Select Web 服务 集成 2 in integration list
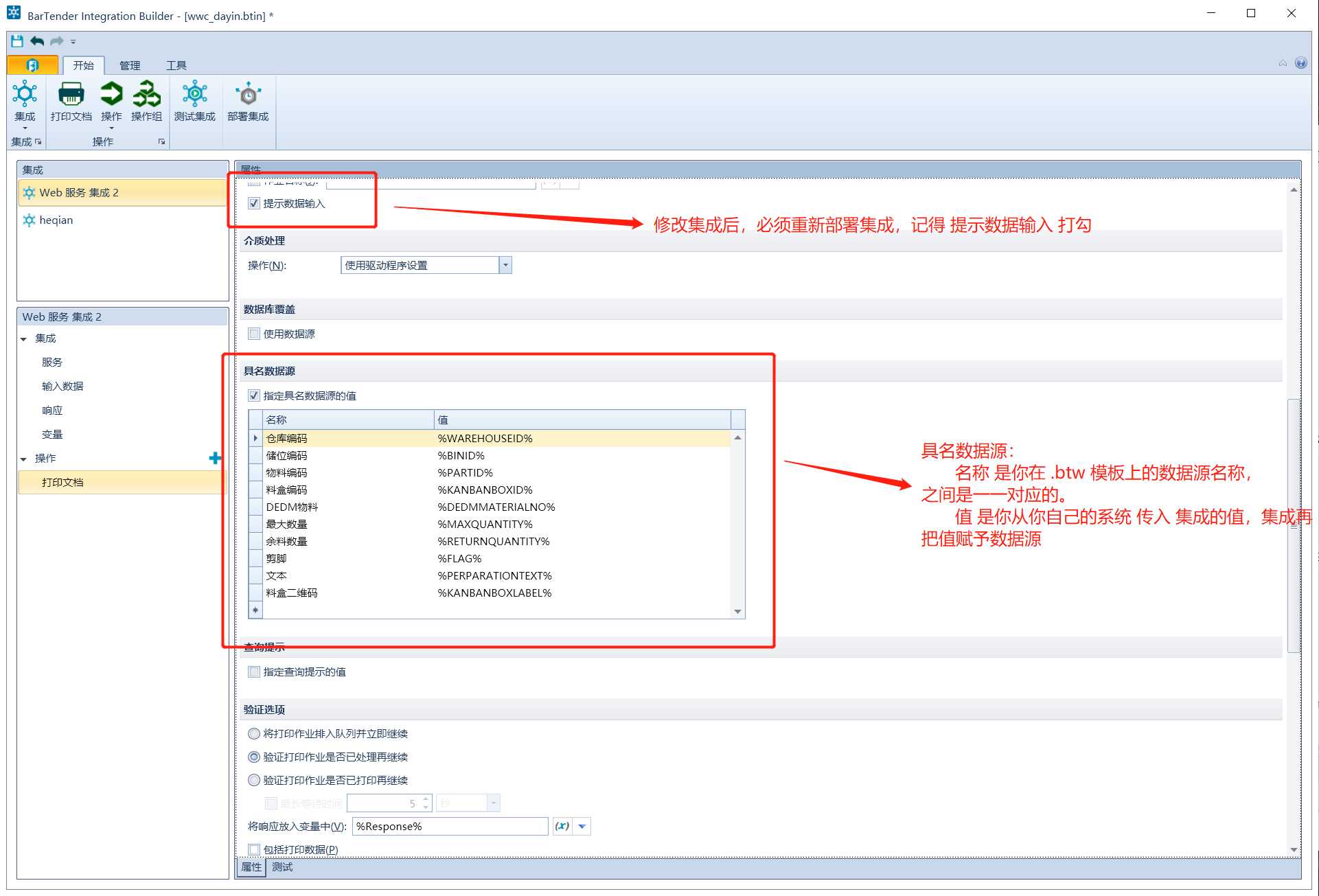 tap(123, 192)
